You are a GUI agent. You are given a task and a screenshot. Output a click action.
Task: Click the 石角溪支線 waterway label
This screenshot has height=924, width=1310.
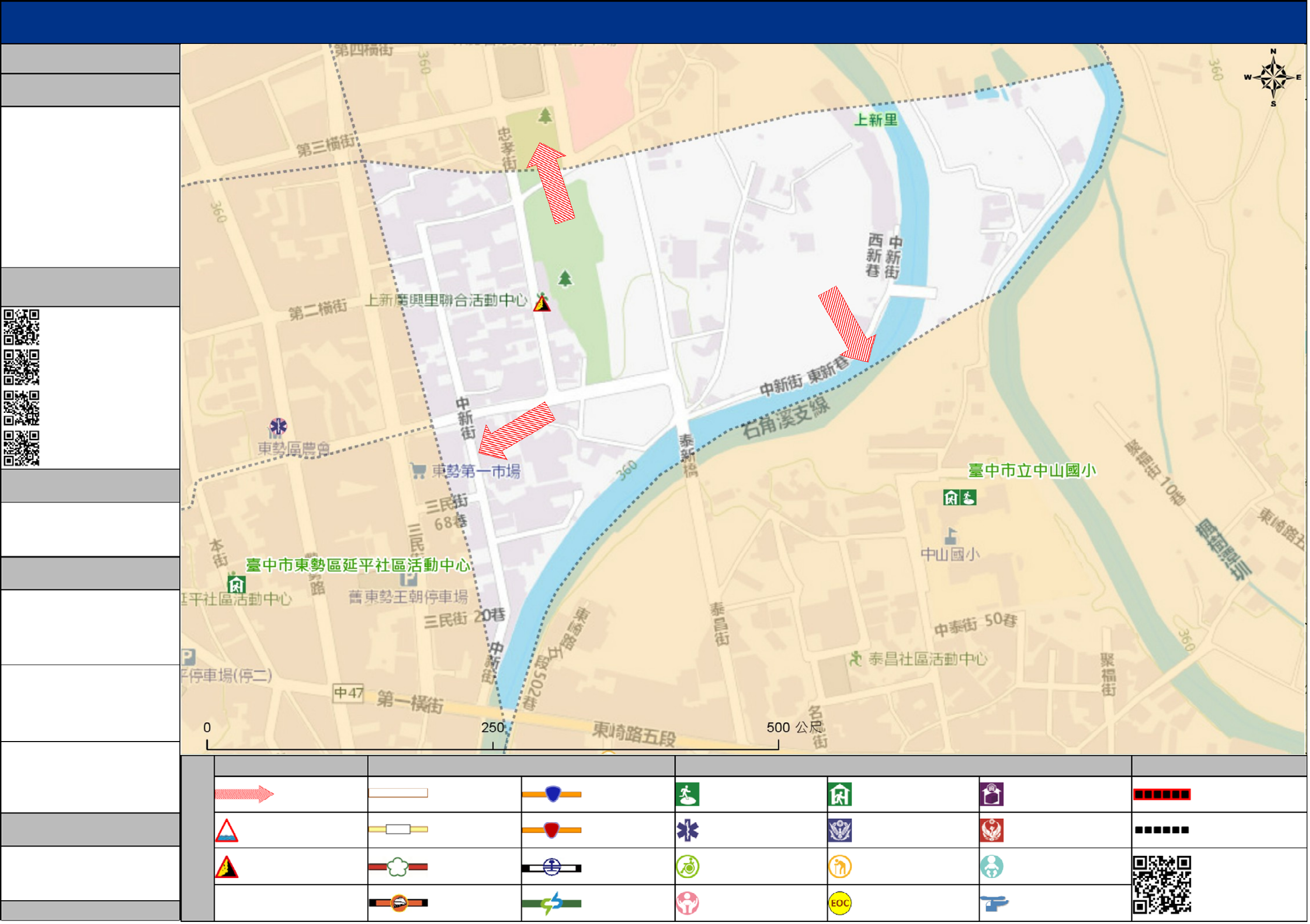tap(787, 419)
